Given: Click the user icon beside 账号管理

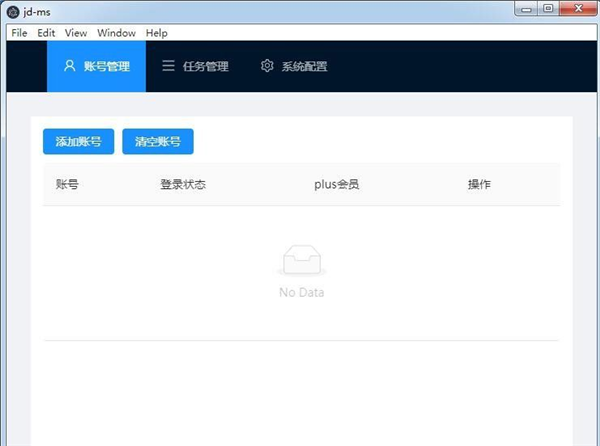Looking at the screenshot, I should coord(70,66).
